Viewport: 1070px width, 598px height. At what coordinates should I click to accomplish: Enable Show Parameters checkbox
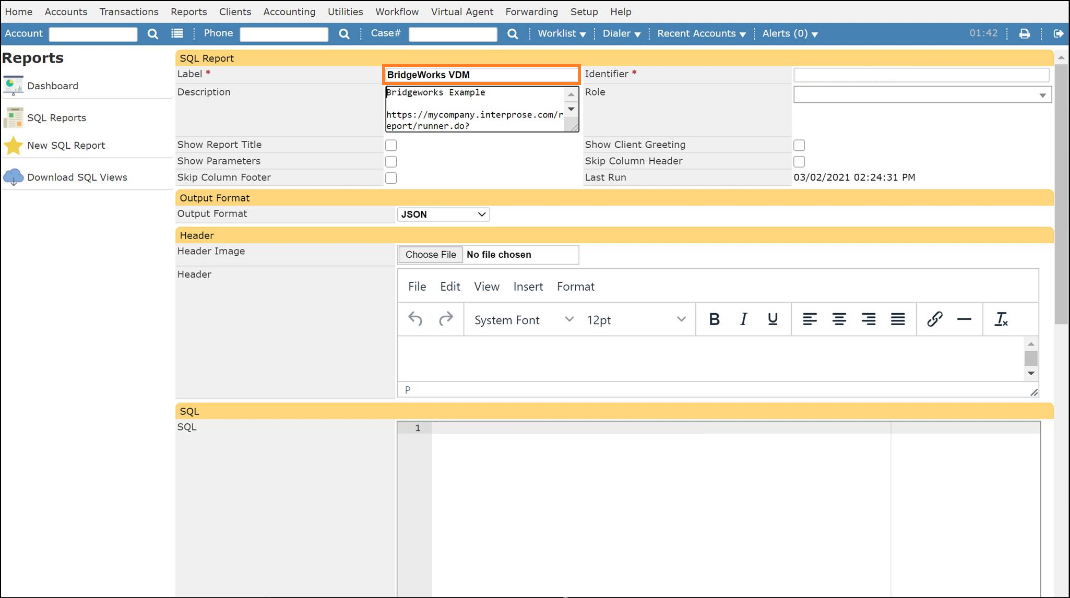pyautogui.click(x=391, y=161)
